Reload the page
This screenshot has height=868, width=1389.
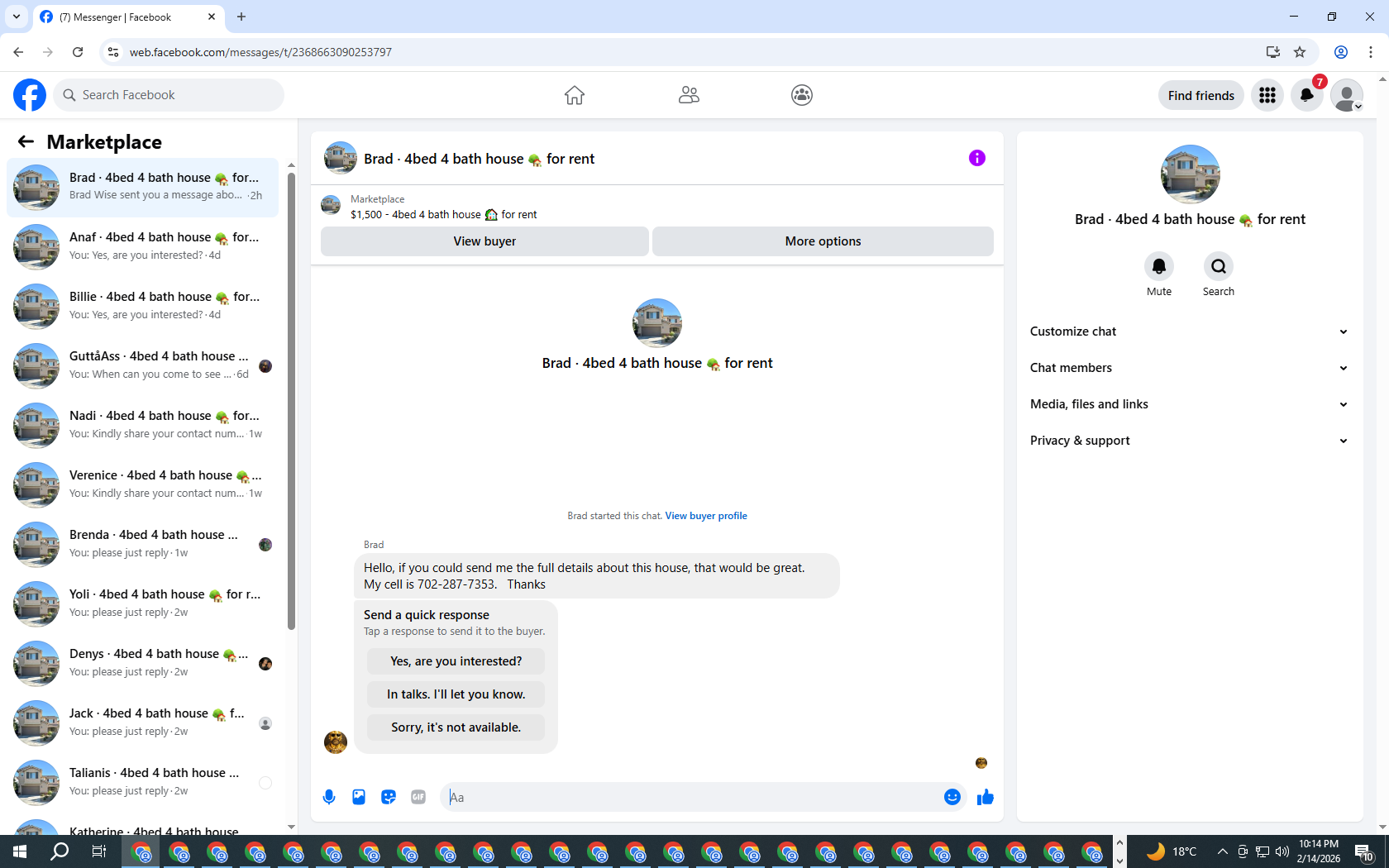(78, 52)
